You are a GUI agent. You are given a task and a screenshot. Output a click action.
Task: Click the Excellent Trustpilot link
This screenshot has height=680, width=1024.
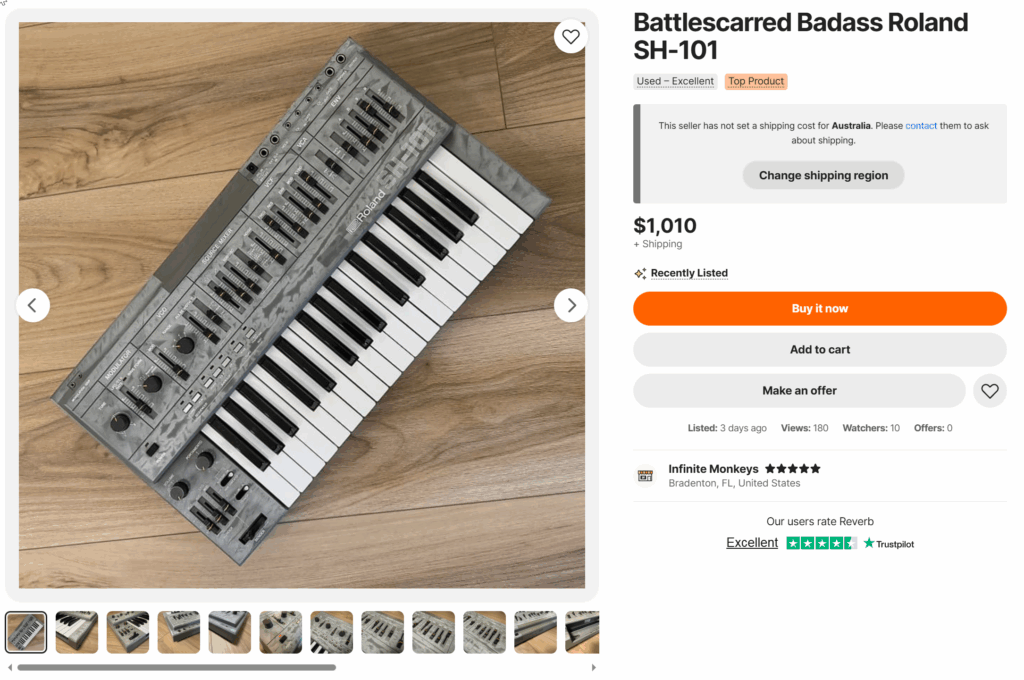click(752, 543)
